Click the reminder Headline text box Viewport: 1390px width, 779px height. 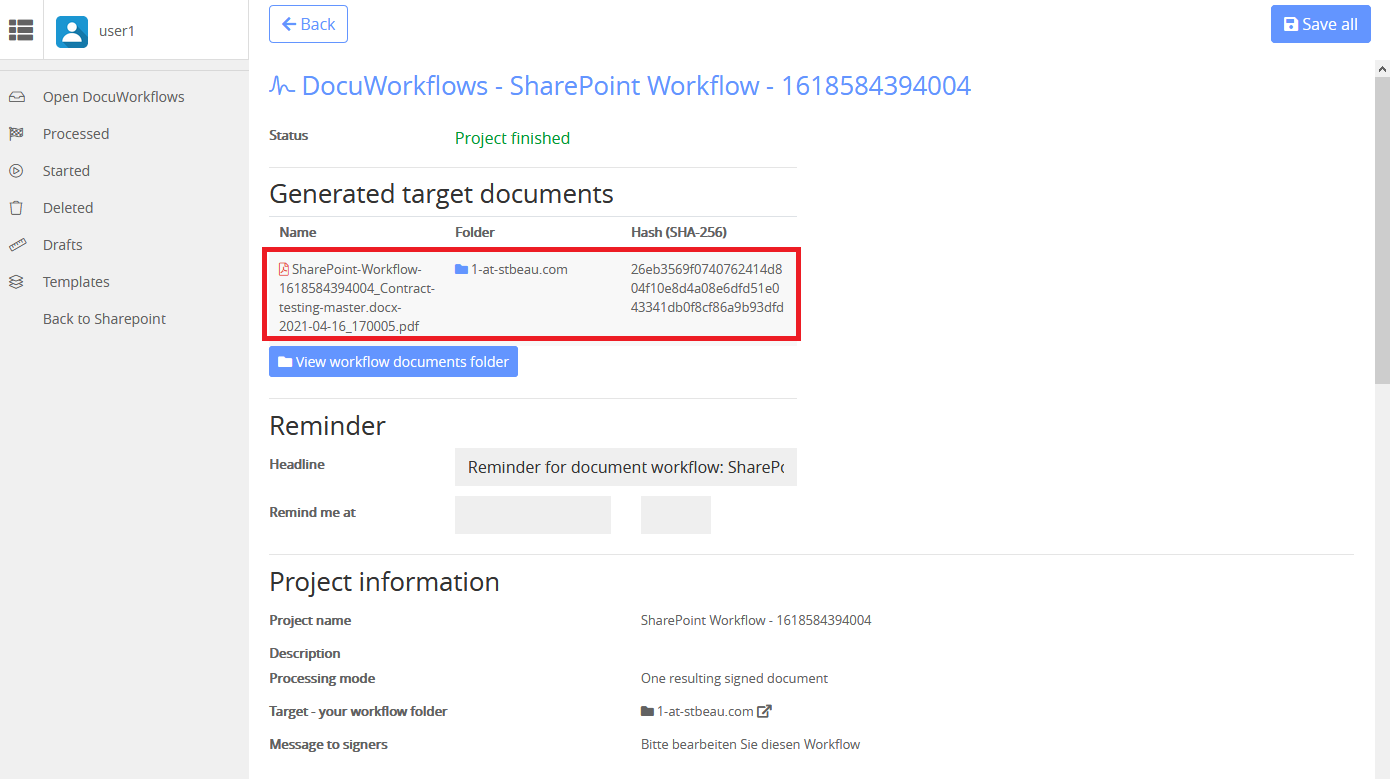point(626,467)
